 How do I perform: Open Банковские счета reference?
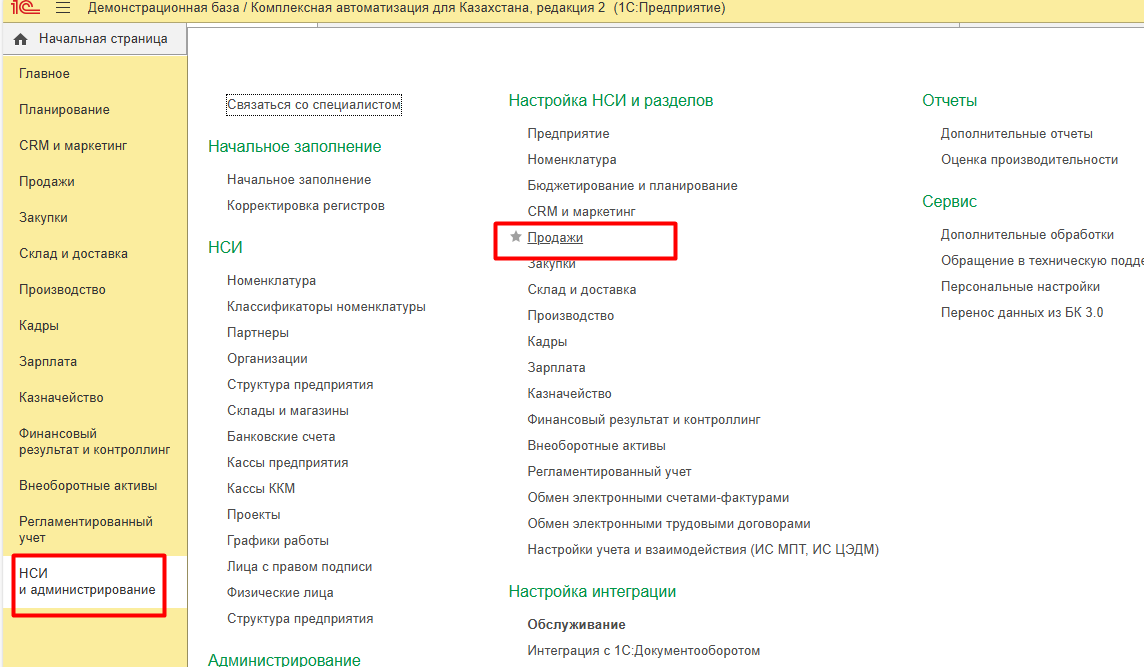(x=281, y=437)
